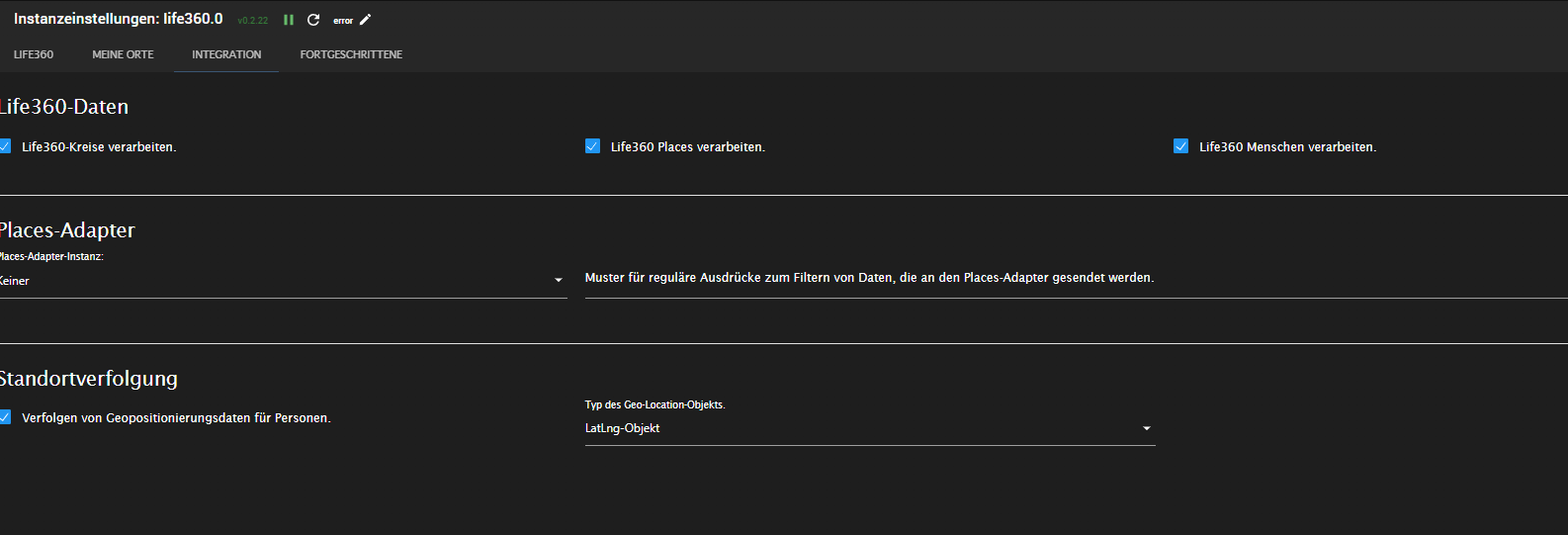Click the Places-Adapter section heading
The image size is (1568, 535).
(x=67, y=230)
